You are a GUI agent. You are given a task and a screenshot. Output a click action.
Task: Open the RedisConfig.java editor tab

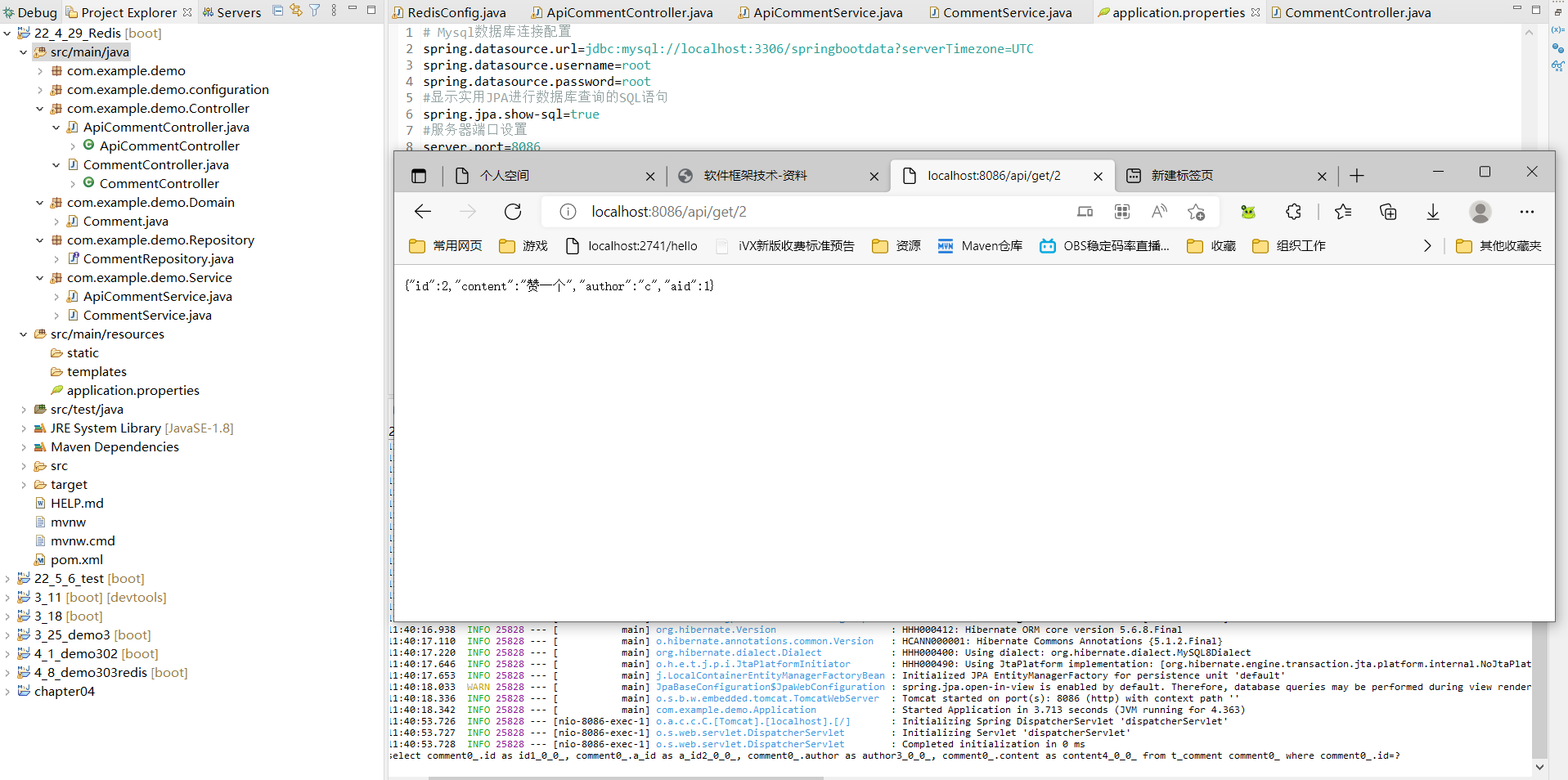450,12
